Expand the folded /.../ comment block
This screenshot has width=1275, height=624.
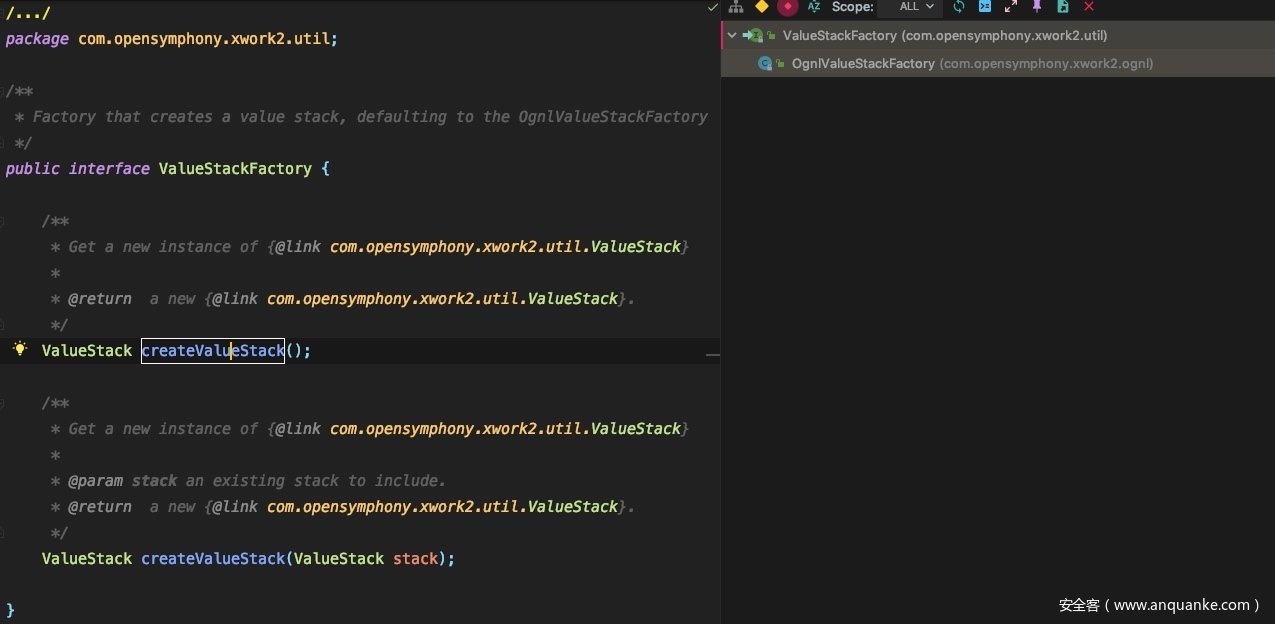(x=28, y=13)
